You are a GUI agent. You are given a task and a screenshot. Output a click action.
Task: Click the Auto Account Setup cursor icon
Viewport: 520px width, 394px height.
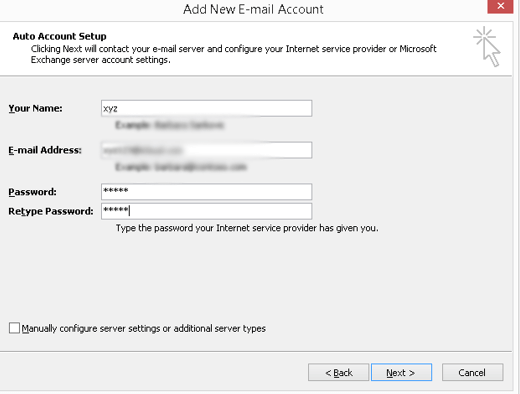[x=487, y=47]
